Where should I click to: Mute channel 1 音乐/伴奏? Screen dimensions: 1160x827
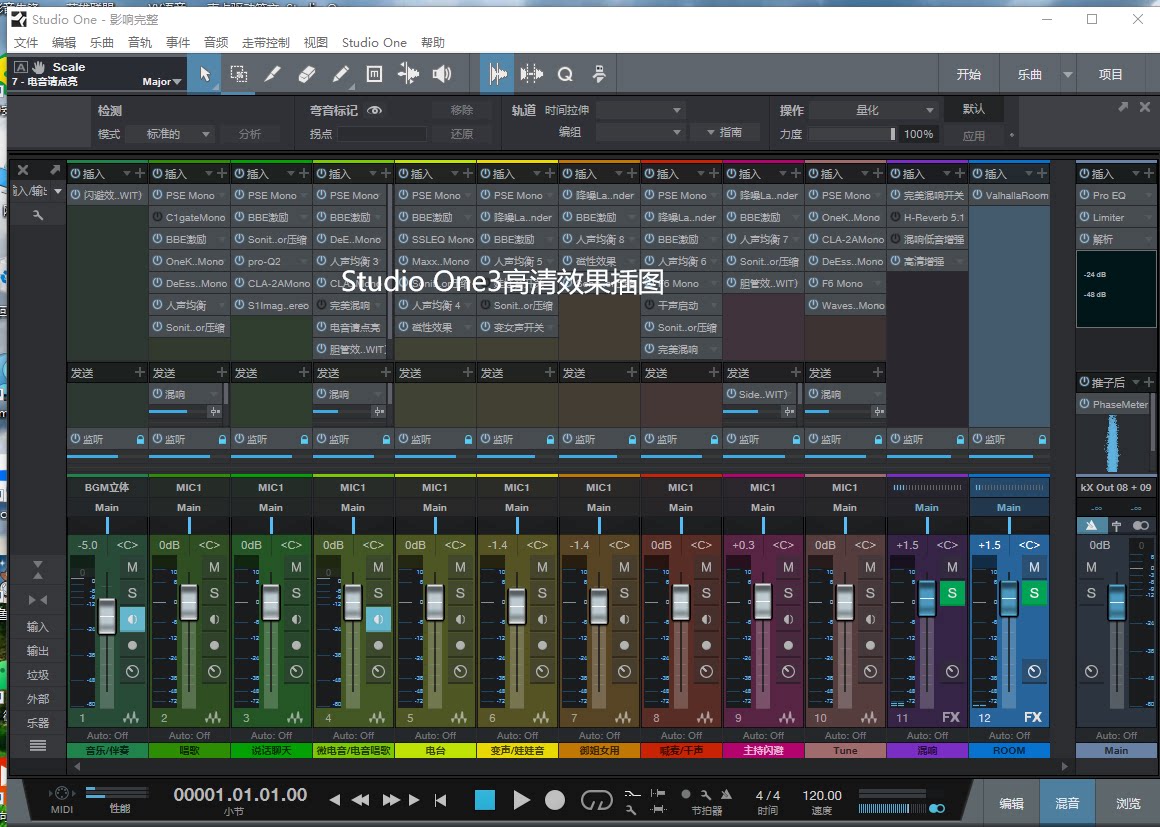(x=132, y=567)
